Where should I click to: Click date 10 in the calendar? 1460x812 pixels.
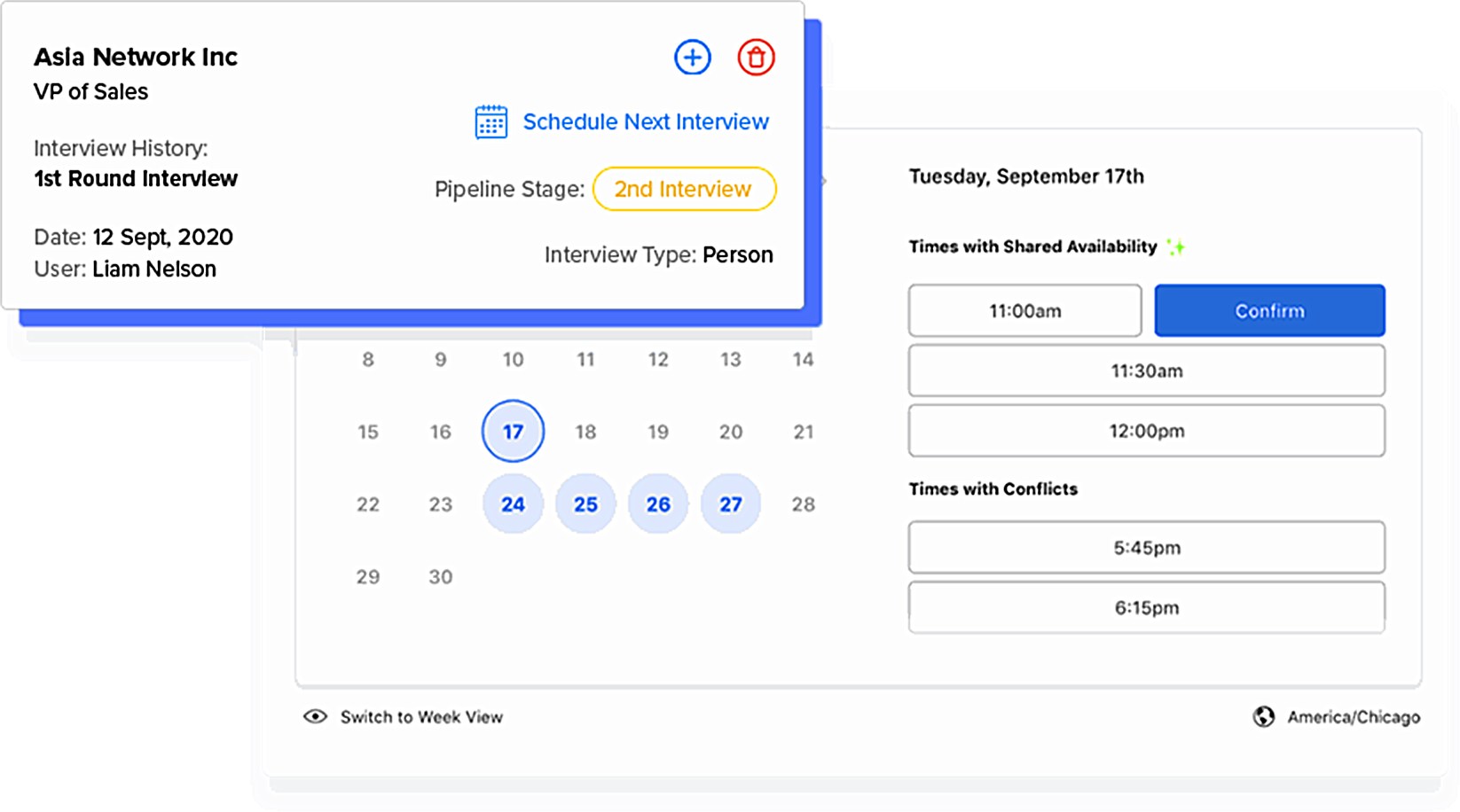513,359
